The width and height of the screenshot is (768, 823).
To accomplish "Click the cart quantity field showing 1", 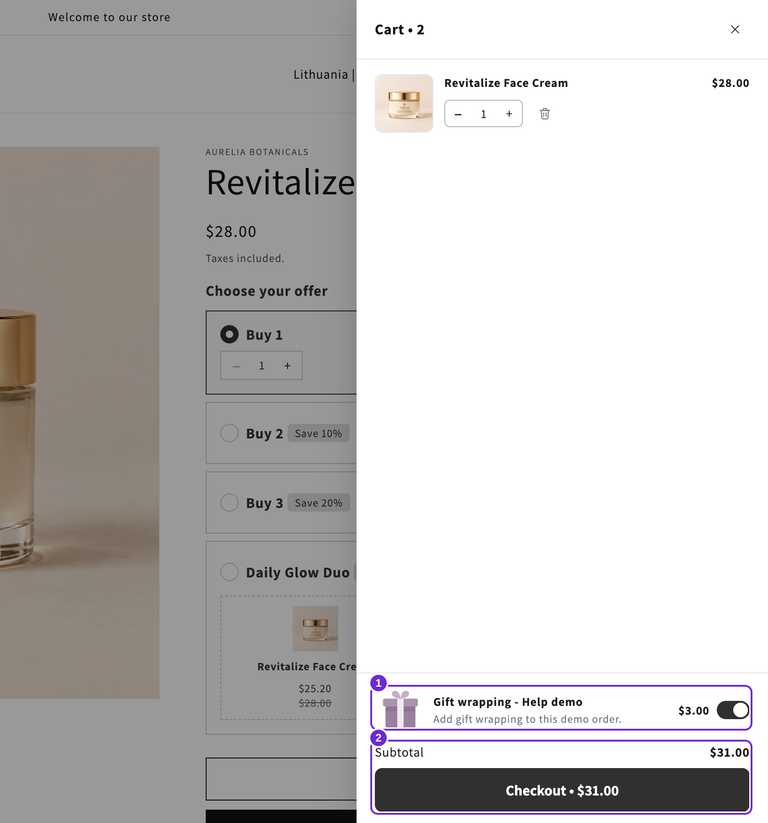I will point(483,114).
